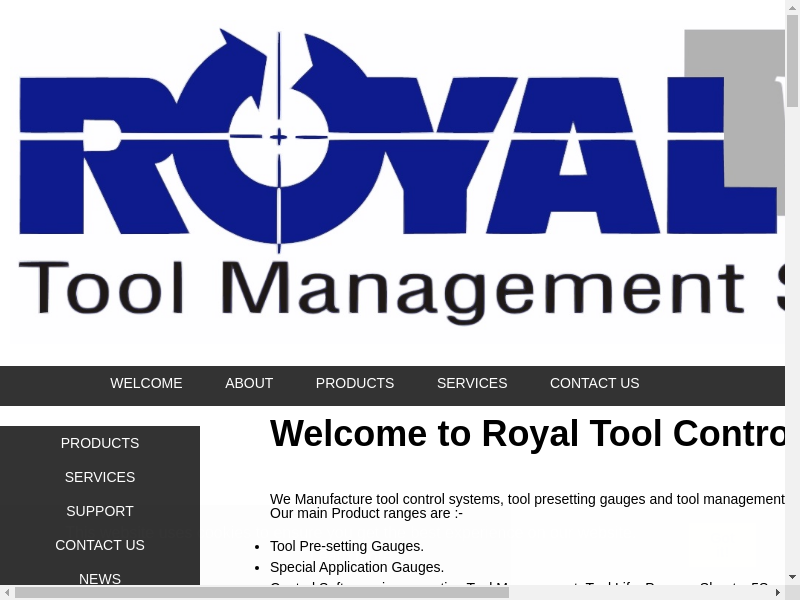Open SUPPORT in the left sidebar
Image resolution: width=800 pixels, height=600 pixels.
(x=100, y=511)
